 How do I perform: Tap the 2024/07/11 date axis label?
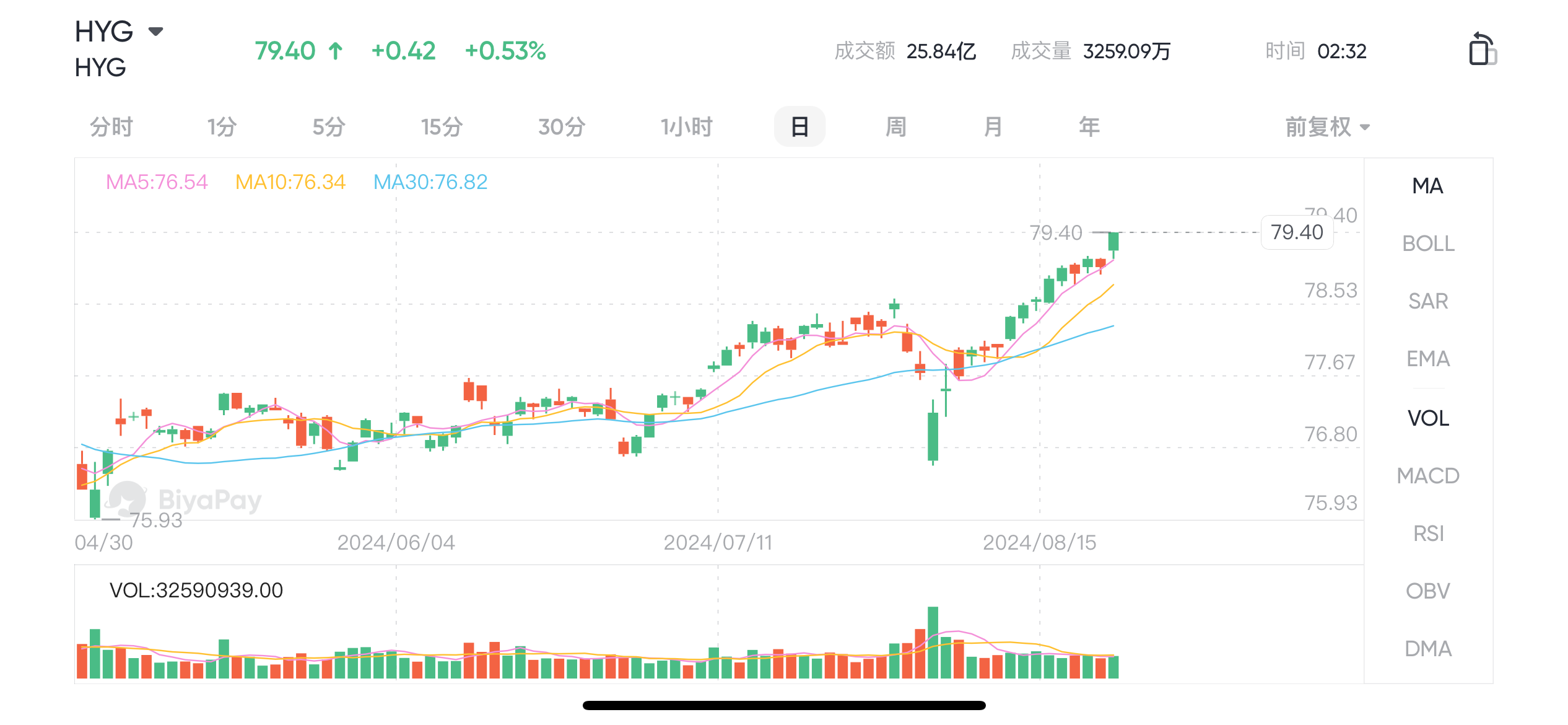pos(718,543)
